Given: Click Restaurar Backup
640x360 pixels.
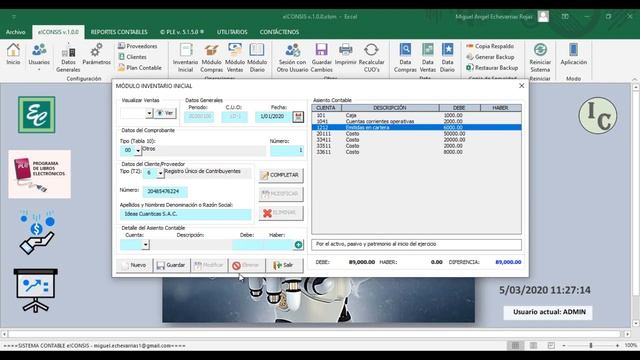Looking at the screenshot, I should tap(492, 68).
